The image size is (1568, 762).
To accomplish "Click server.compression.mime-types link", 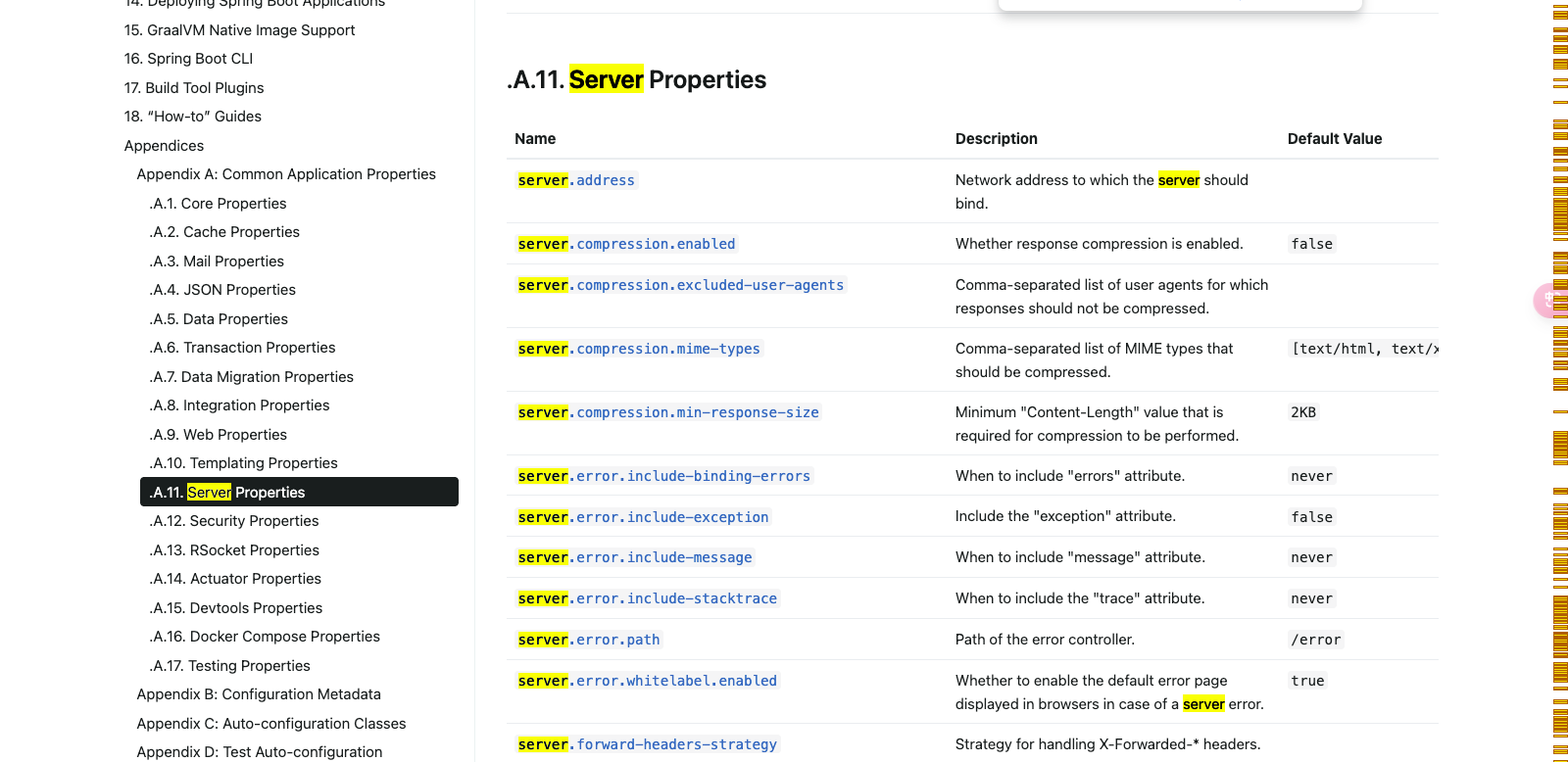I will (x=639, y=349).
